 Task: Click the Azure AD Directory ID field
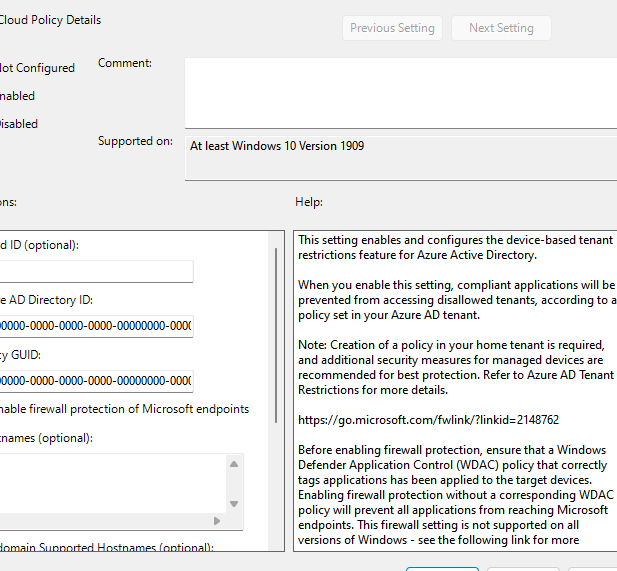point(96,326)
